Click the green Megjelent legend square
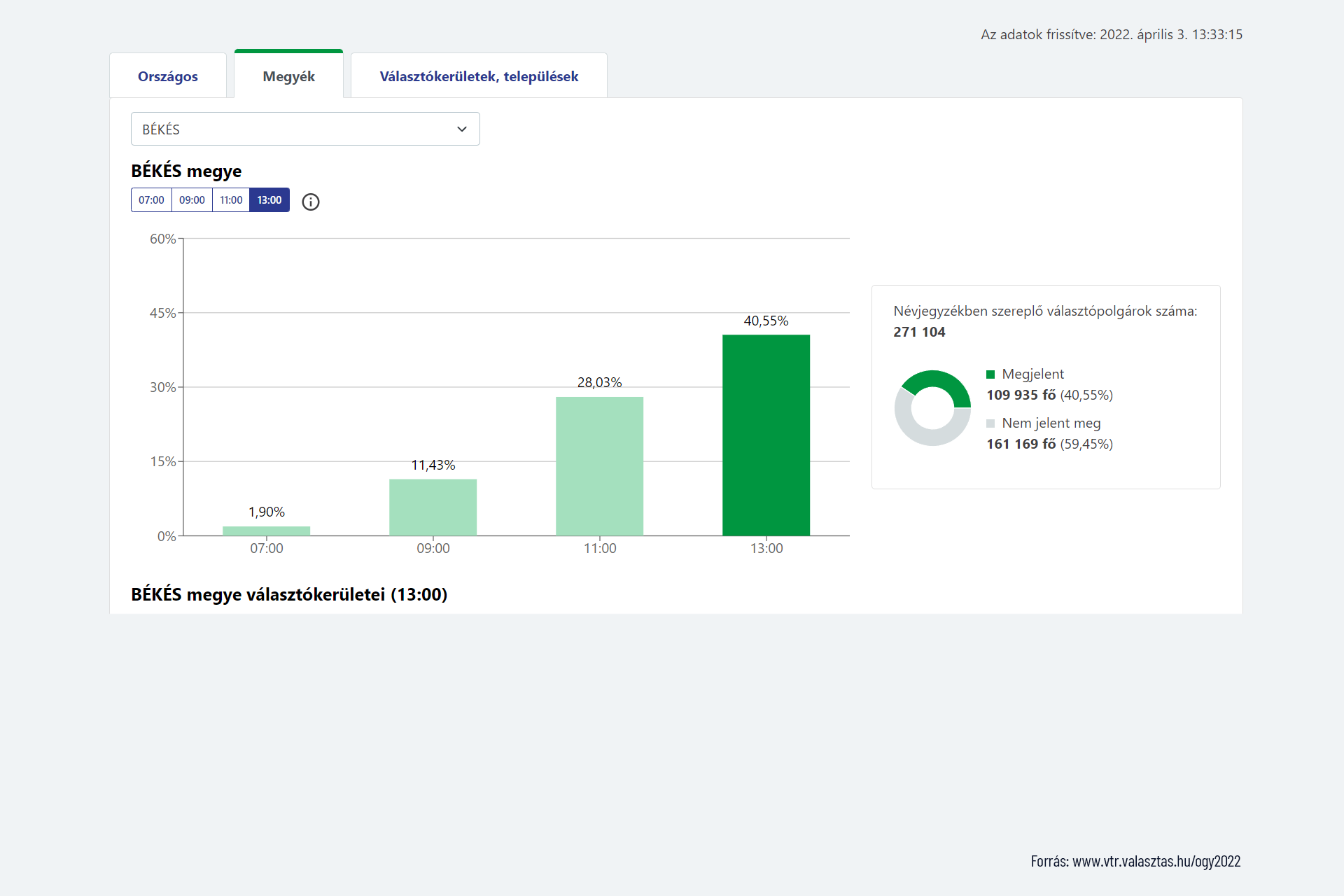 click(990, 374)
